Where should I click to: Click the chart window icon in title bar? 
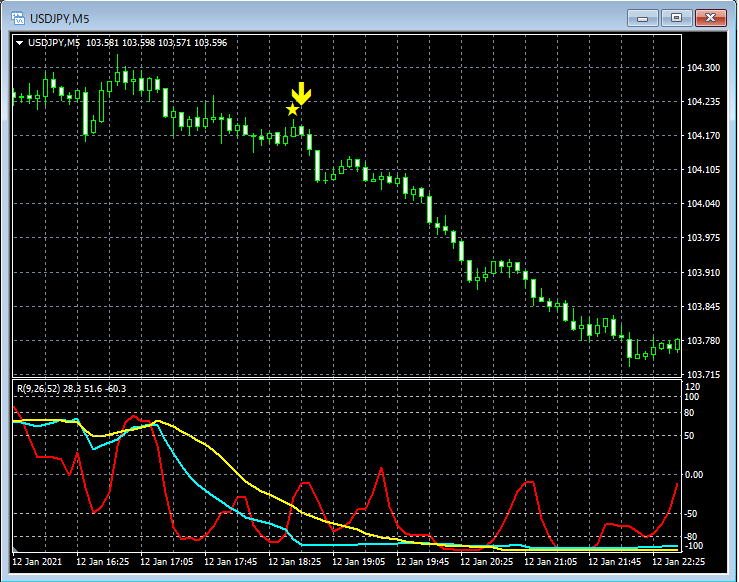[x=17, y=18]
